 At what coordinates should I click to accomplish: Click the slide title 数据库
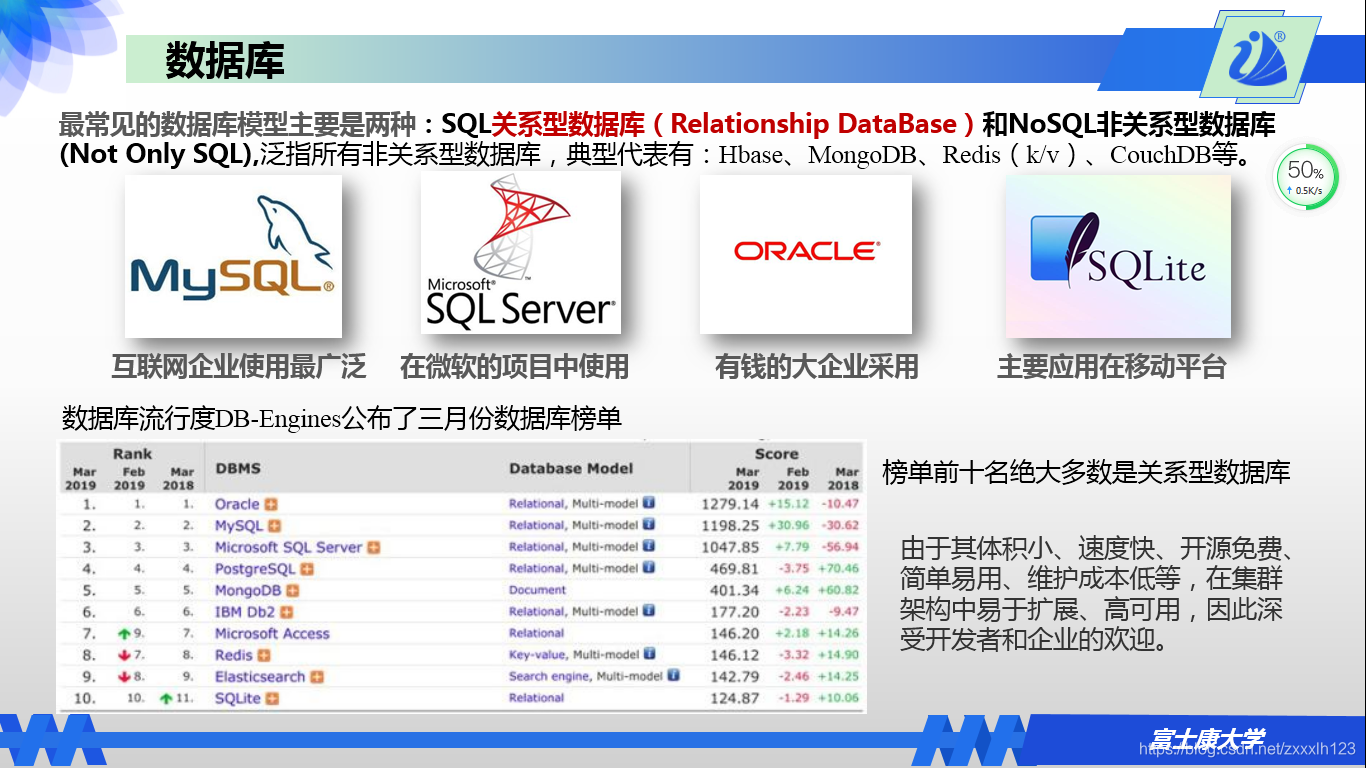click(x=225, y=60)
